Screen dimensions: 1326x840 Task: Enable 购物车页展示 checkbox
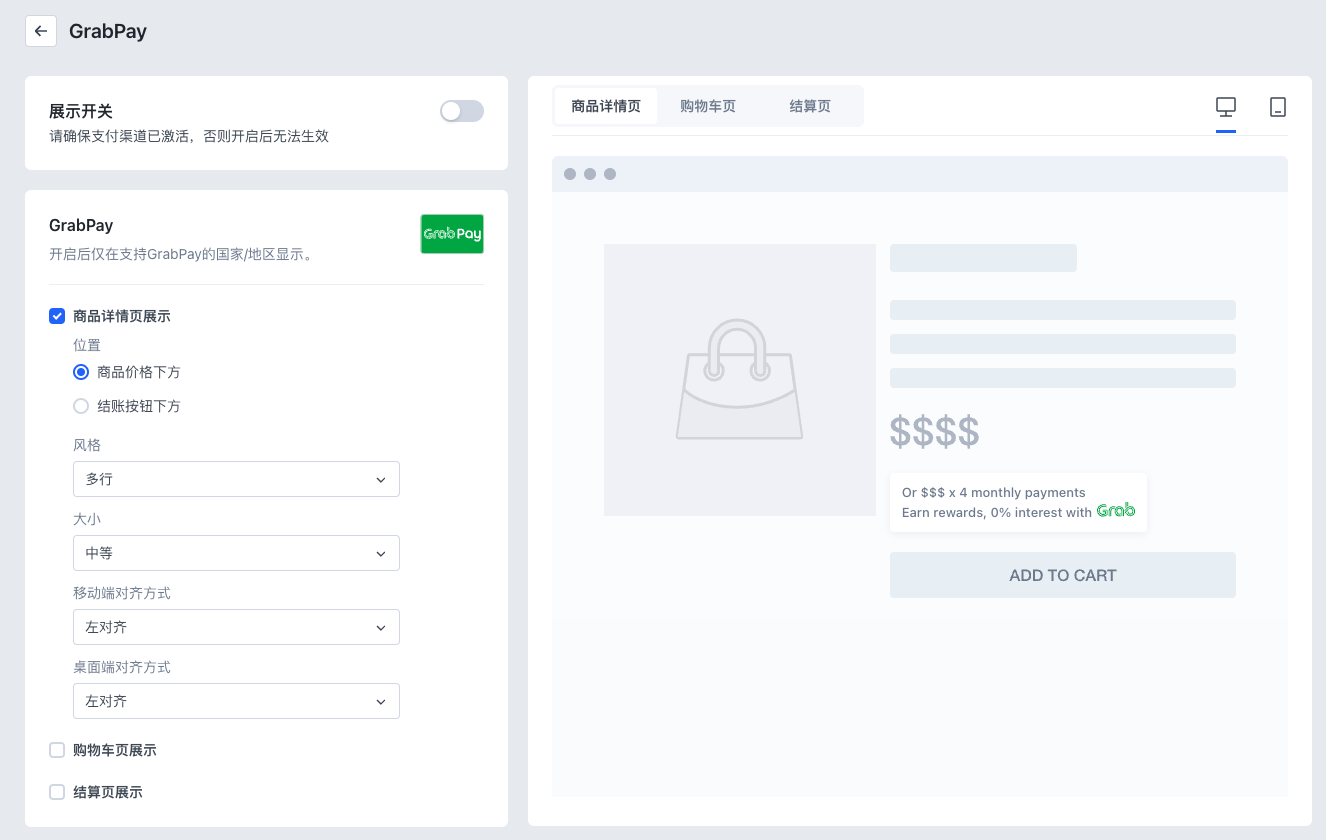click(57, 750)
